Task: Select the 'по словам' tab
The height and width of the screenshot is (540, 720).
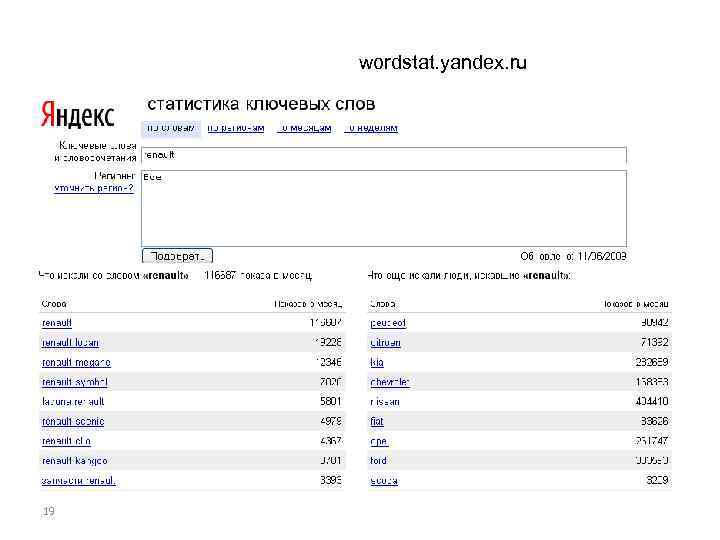Action: [170, 128]
